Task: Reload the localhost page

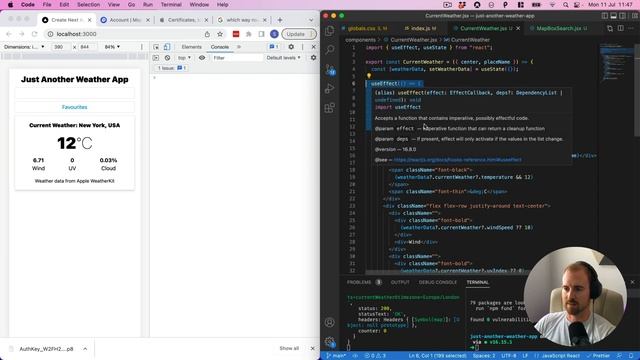Action: tap(35, 34)
